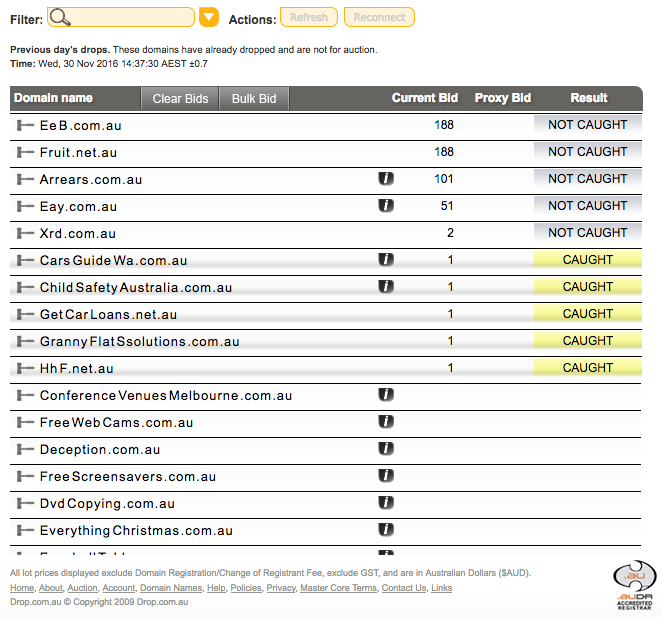Select the EeB.com.au domain name
662x617 pixels.
(81, 125)
